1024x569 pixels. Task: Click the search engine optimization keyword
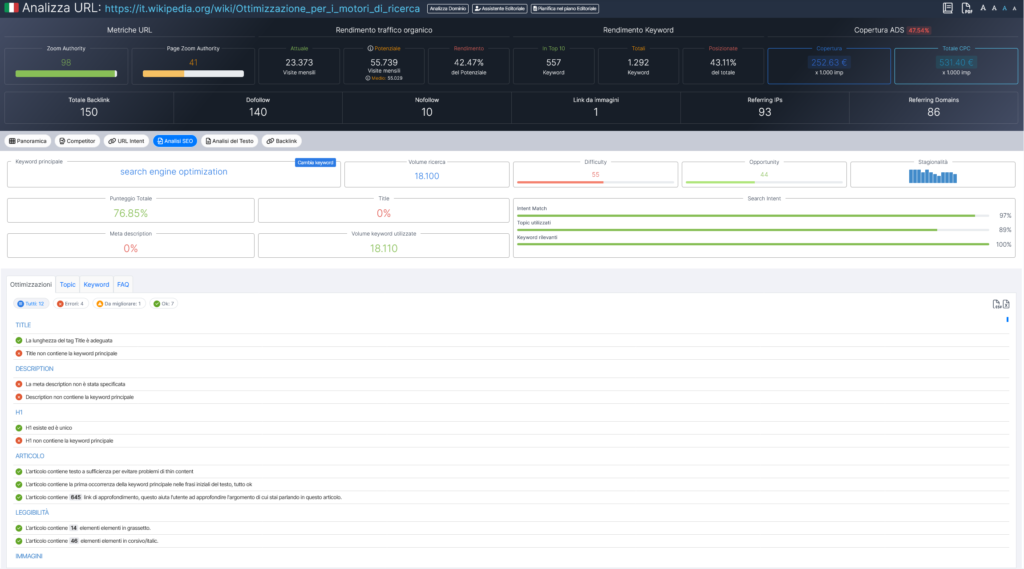pyautogui.click(x=174, y=172)
